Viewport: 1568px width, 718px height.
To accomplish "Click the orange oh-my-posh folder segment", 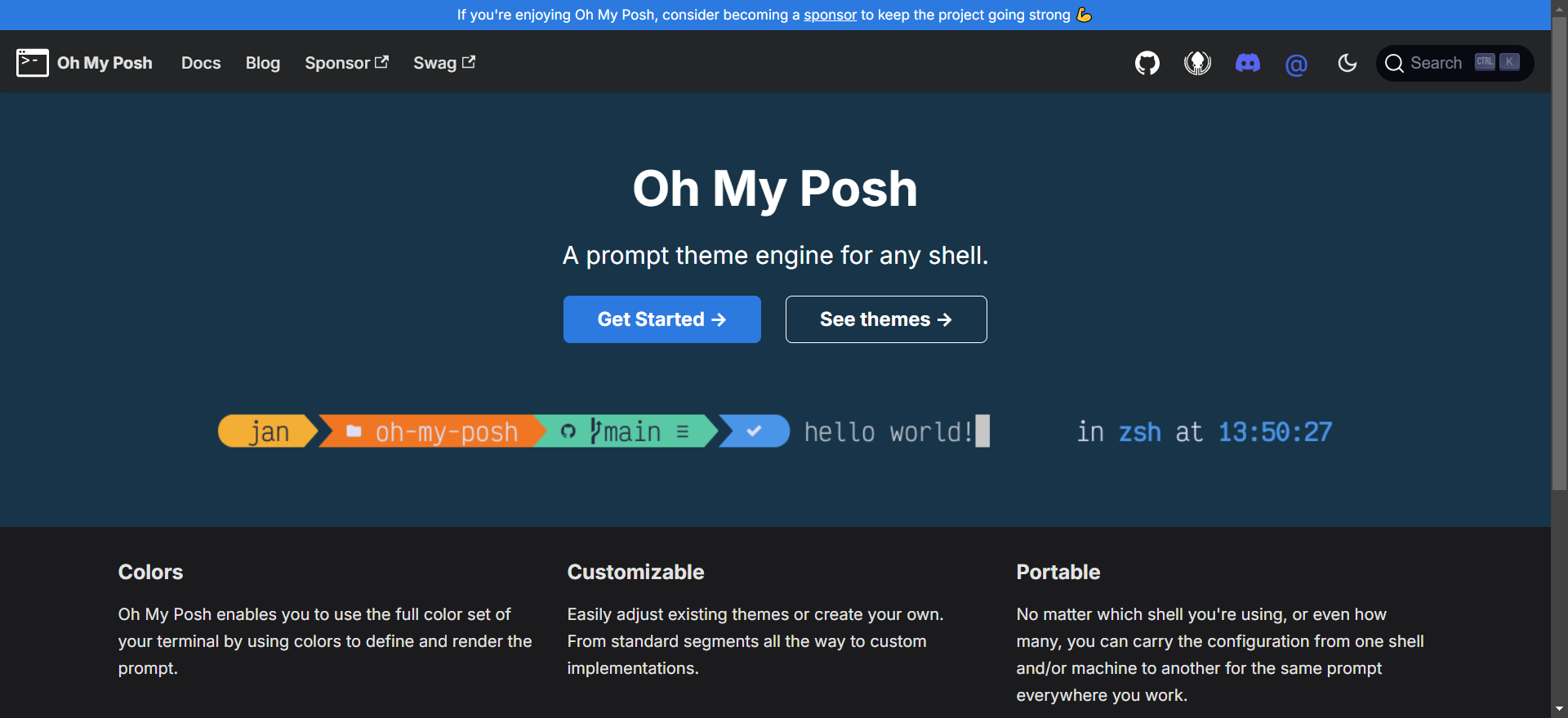I will [x=433, y=431].
